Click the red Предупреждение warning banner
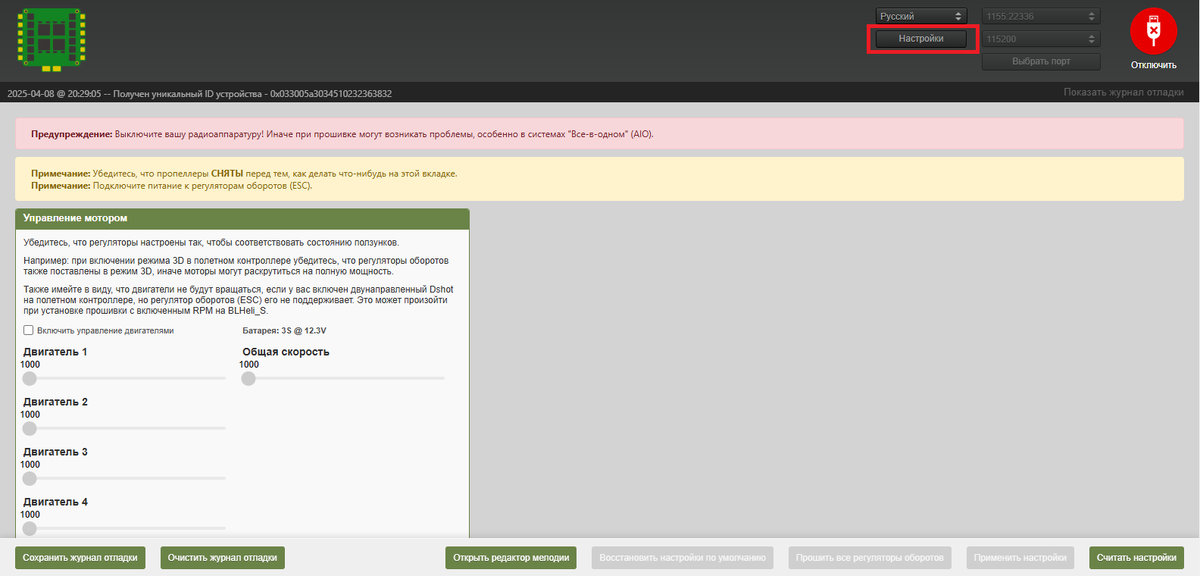 click(x=600, y=133)
